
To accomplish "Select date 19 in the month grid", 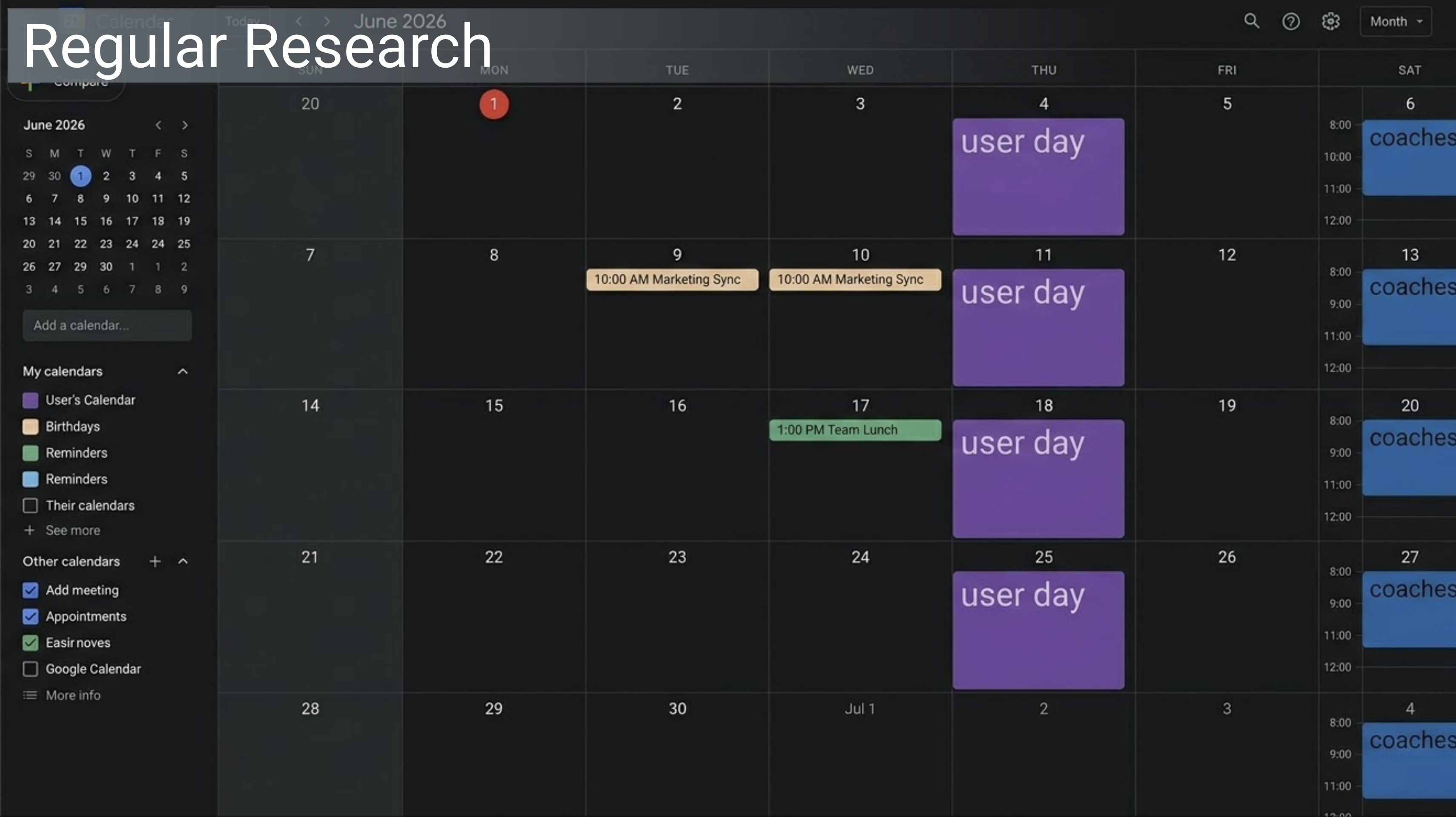I will tap(1227, 406).
